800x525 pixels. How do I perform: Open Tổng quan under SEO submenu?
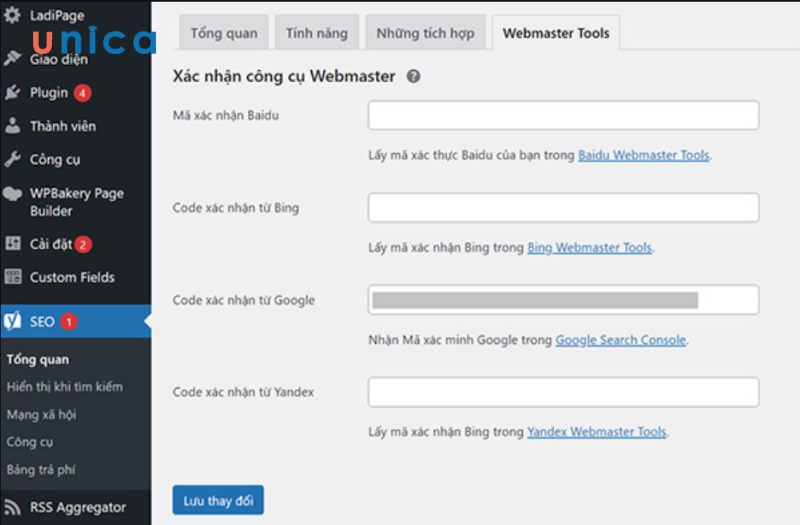tap(38, 359)
